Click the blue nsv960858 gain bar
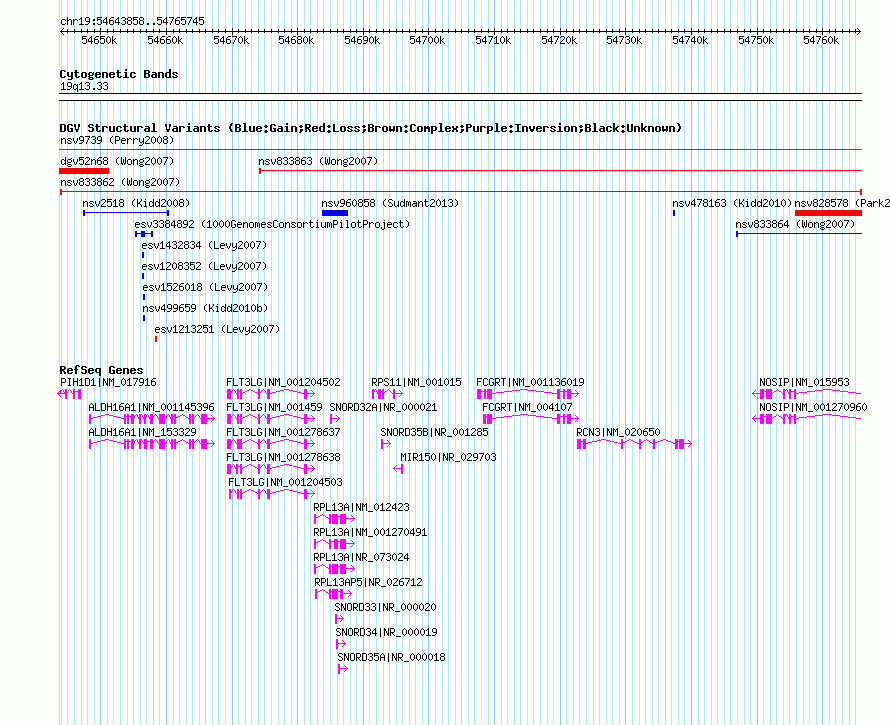Viewport: 890px width, 725px height. click(x=335, y=213)
